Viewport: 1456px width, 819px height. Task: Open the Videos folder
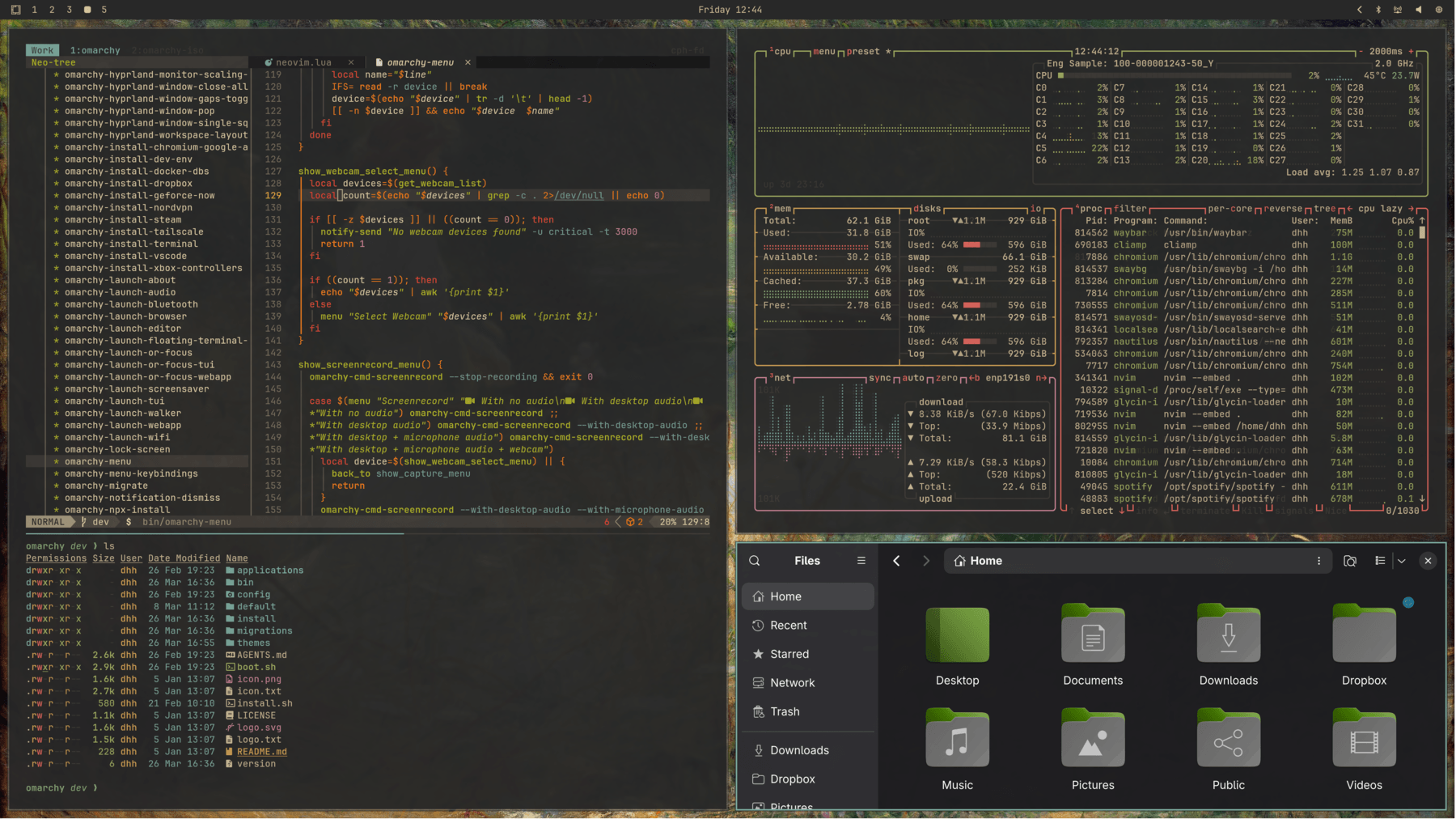[x=1364, y=749]
